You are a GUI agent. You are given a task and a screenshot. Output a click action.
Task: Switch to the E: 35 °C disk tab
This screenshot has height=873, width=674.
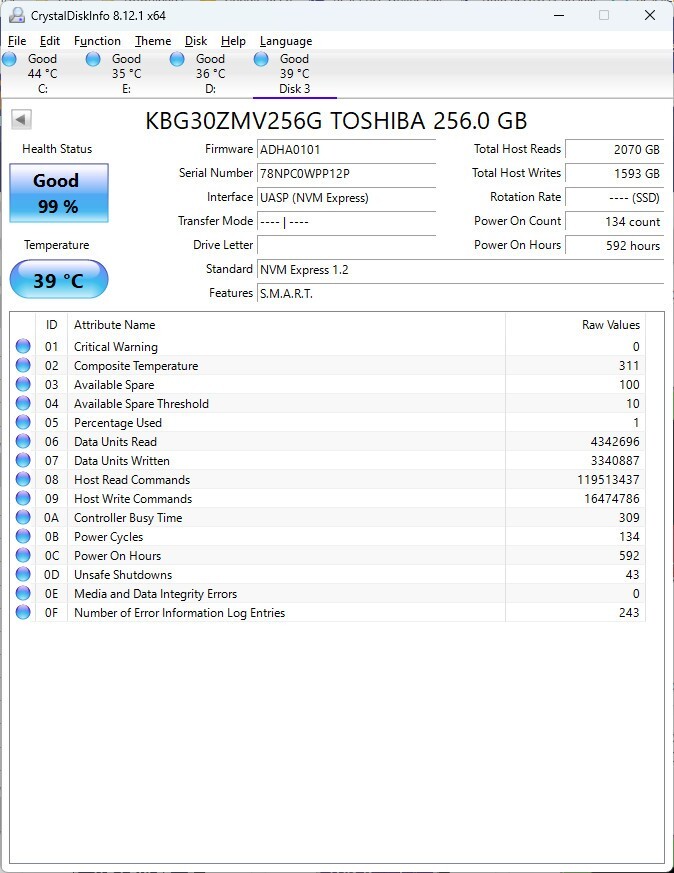pyautogui.click(x=126, y=73)
